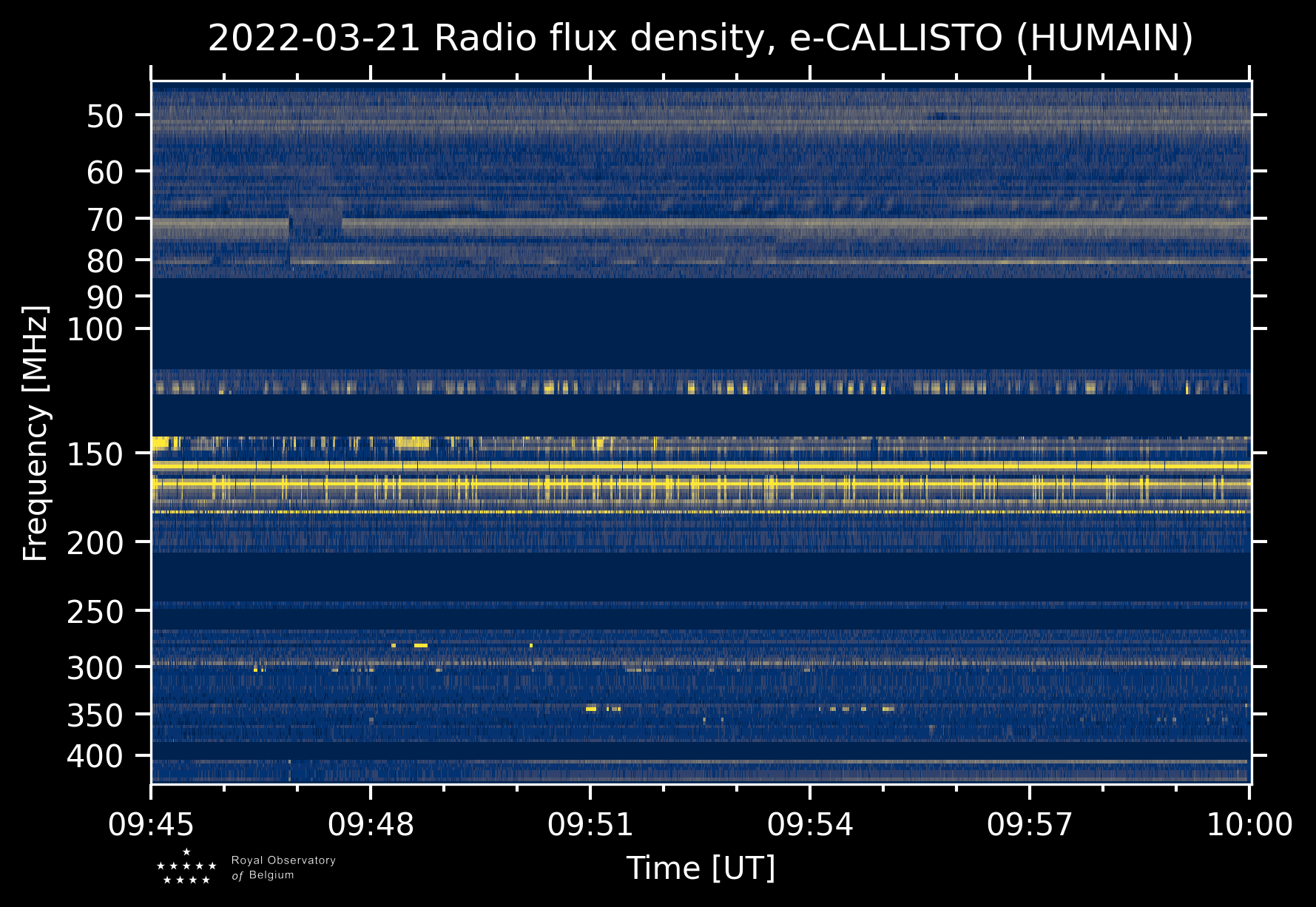Click the 150 MHz frequency tick label

95,454
